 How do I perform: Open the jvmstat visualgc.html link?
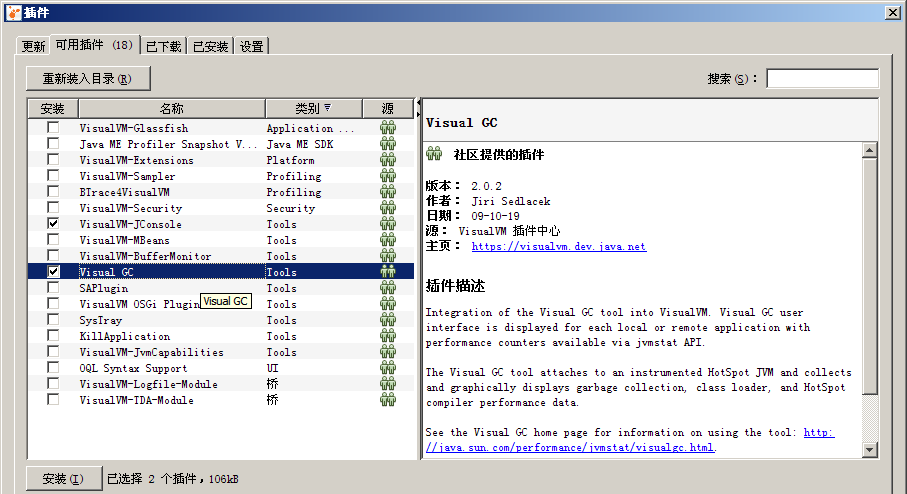[630, 440]
